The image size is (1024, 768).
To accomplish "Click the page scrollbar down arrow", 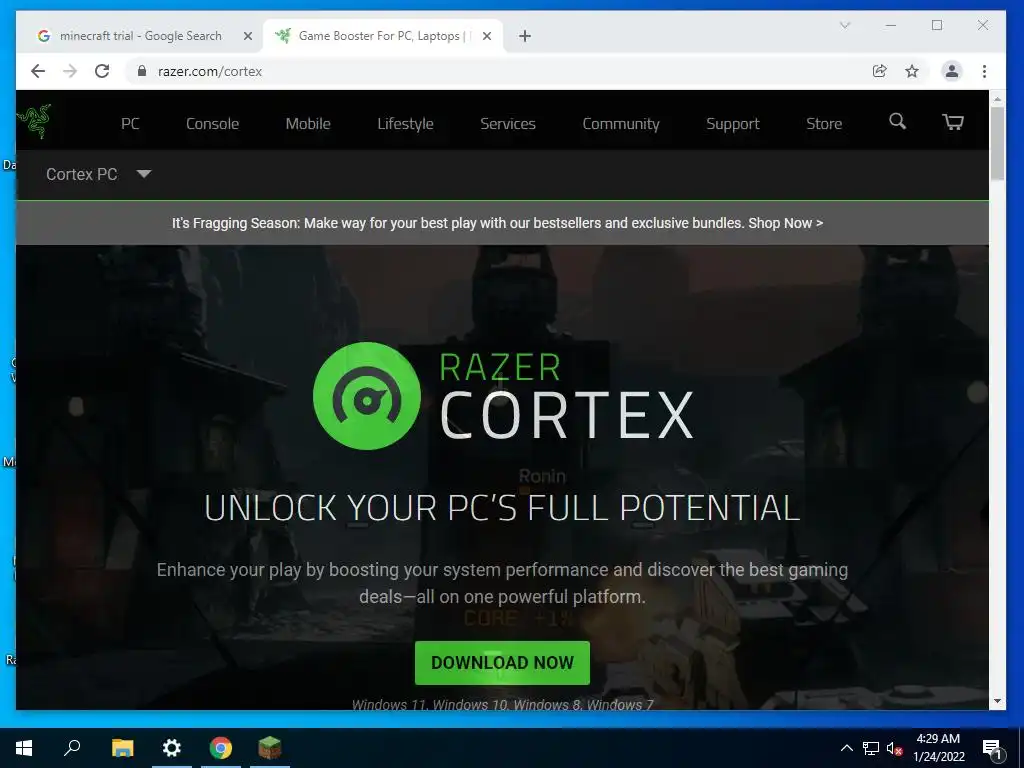I will pyautogui.click(x=997, y=701).
